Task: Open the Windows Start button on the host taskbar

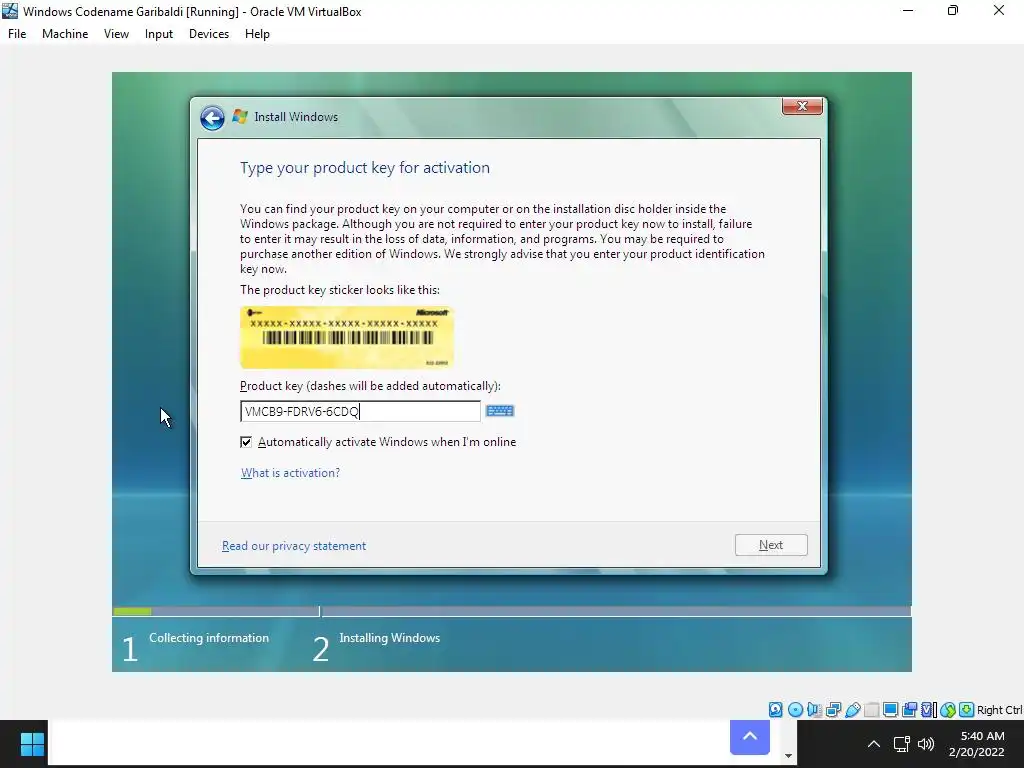Action: (x=32, y=744)
